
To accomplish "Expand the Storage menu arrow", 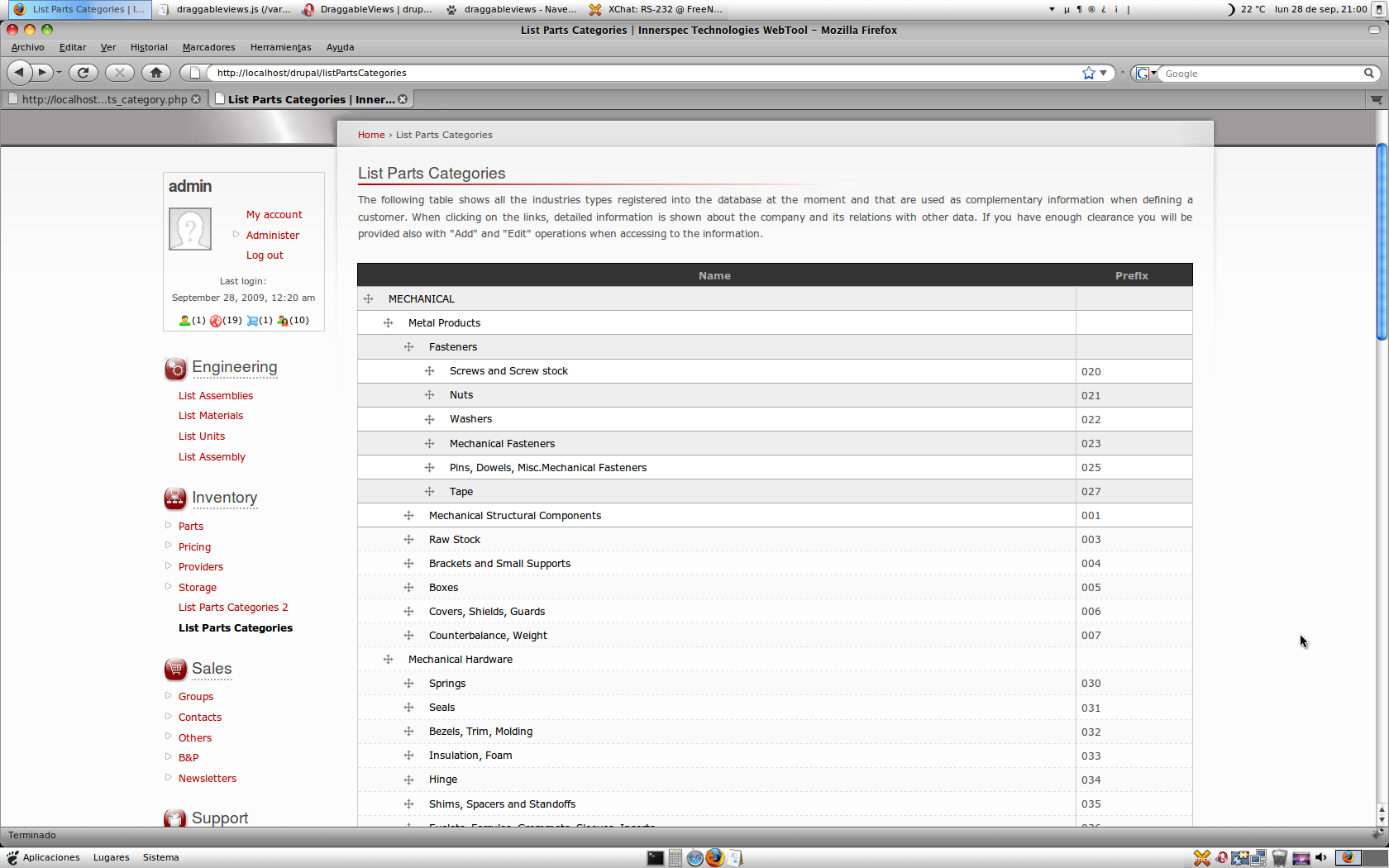I will click(x=169, y=587).
